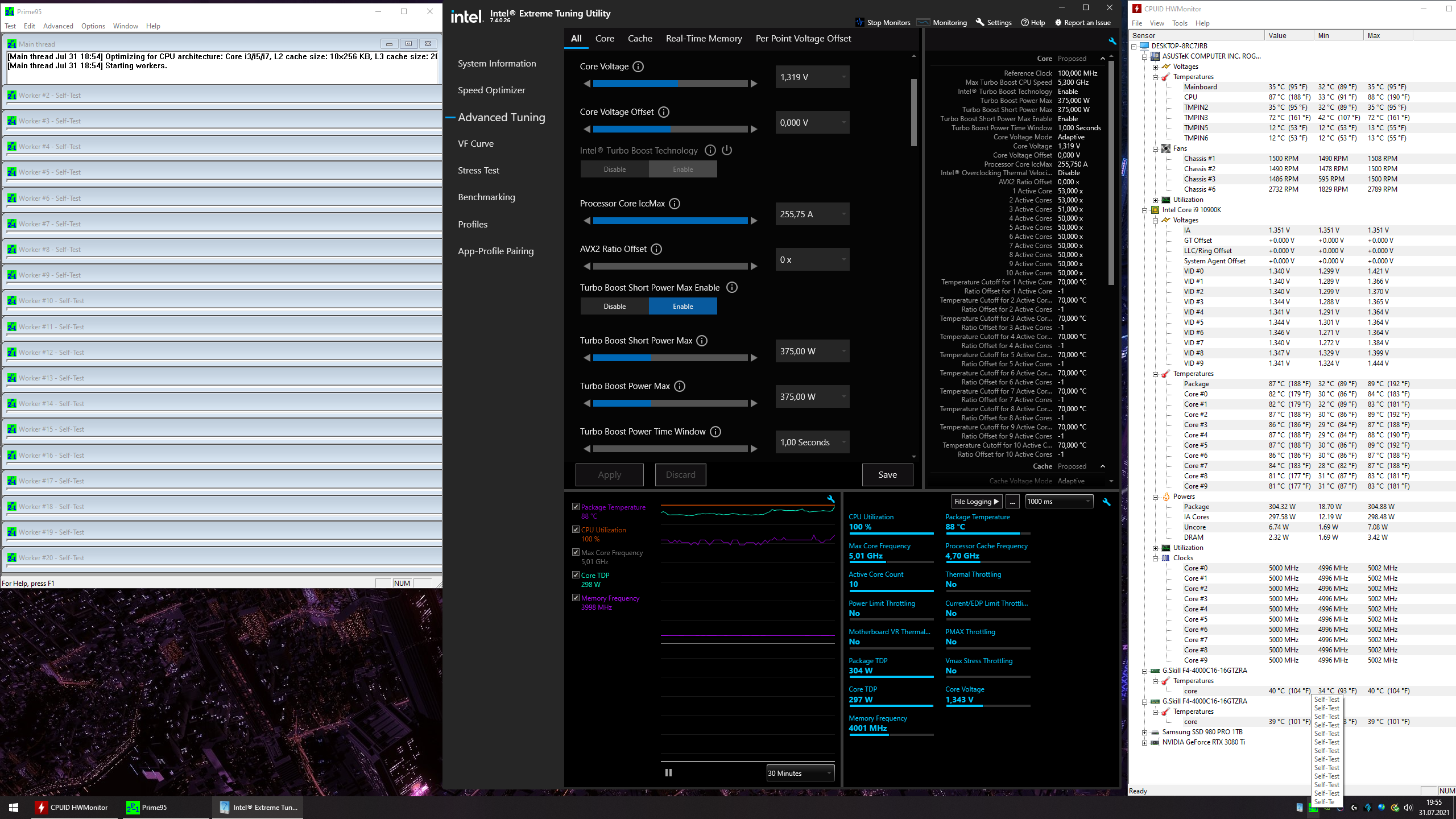Screen dimensions: 1456x819
Task: Open Per Point Voltage Offset tab
Action: pos(803,39)
